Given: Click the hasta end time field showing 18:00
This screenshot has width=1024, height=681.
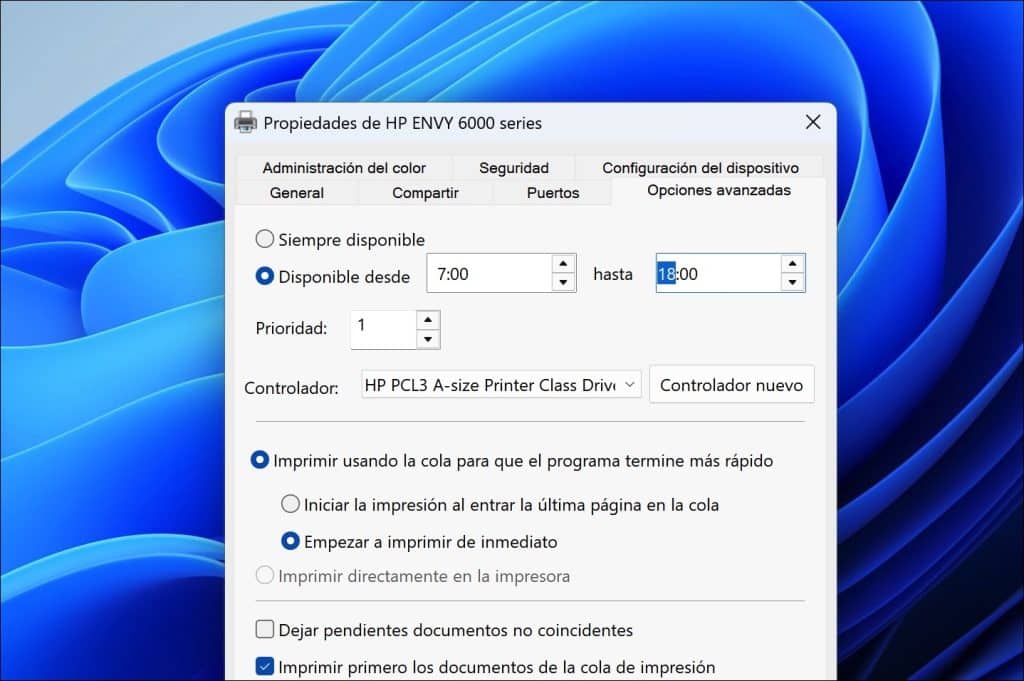Looking at the screenshot, I should 718,274.
